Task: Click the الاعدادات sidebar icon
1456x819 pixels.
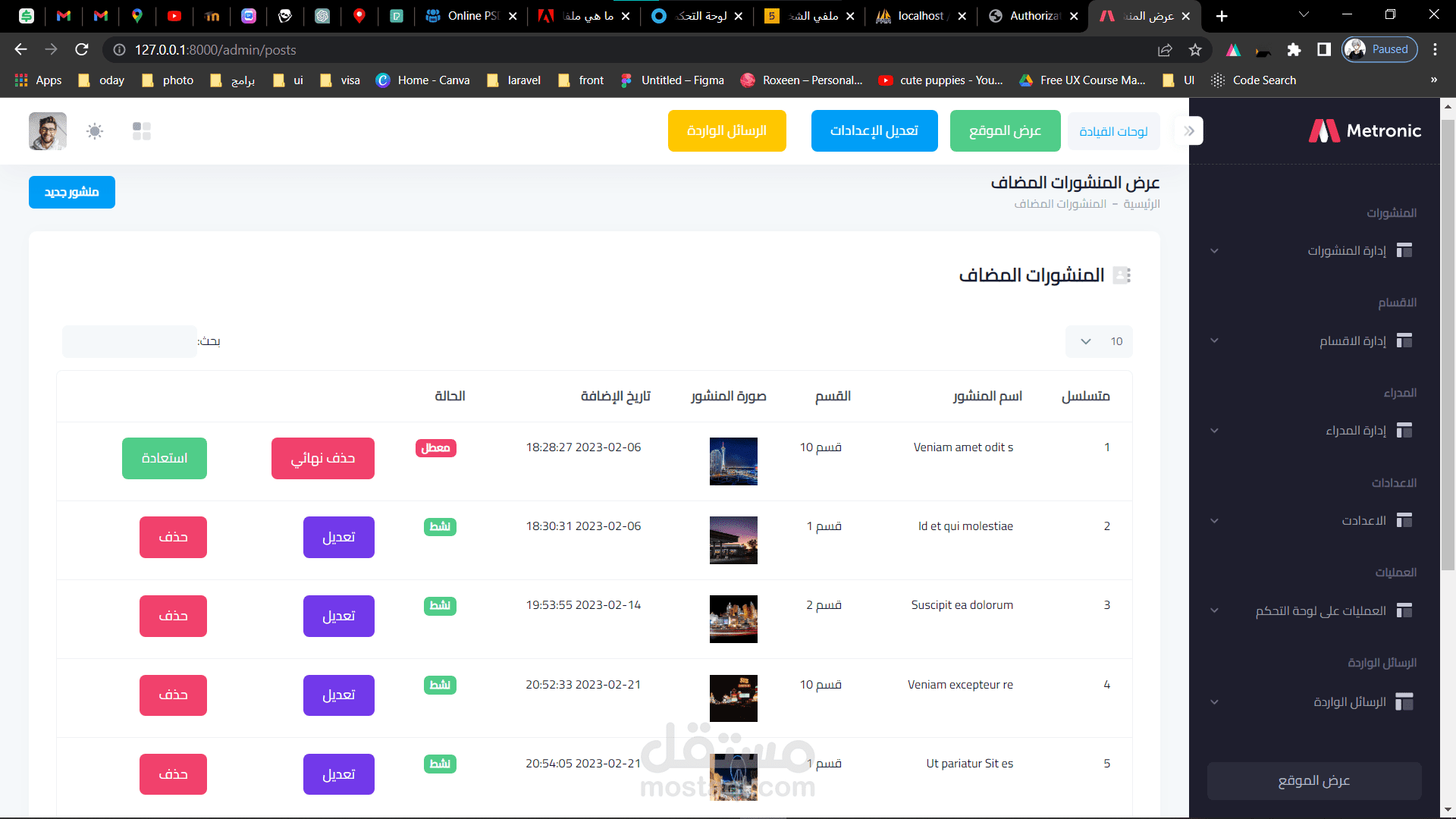Action: [x=1404, y=520]
